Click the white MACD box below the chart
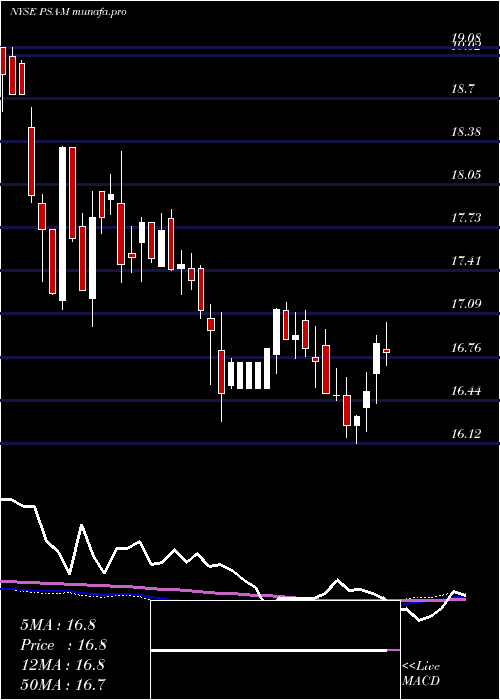The image size is (500, 700). pos(275,650)
